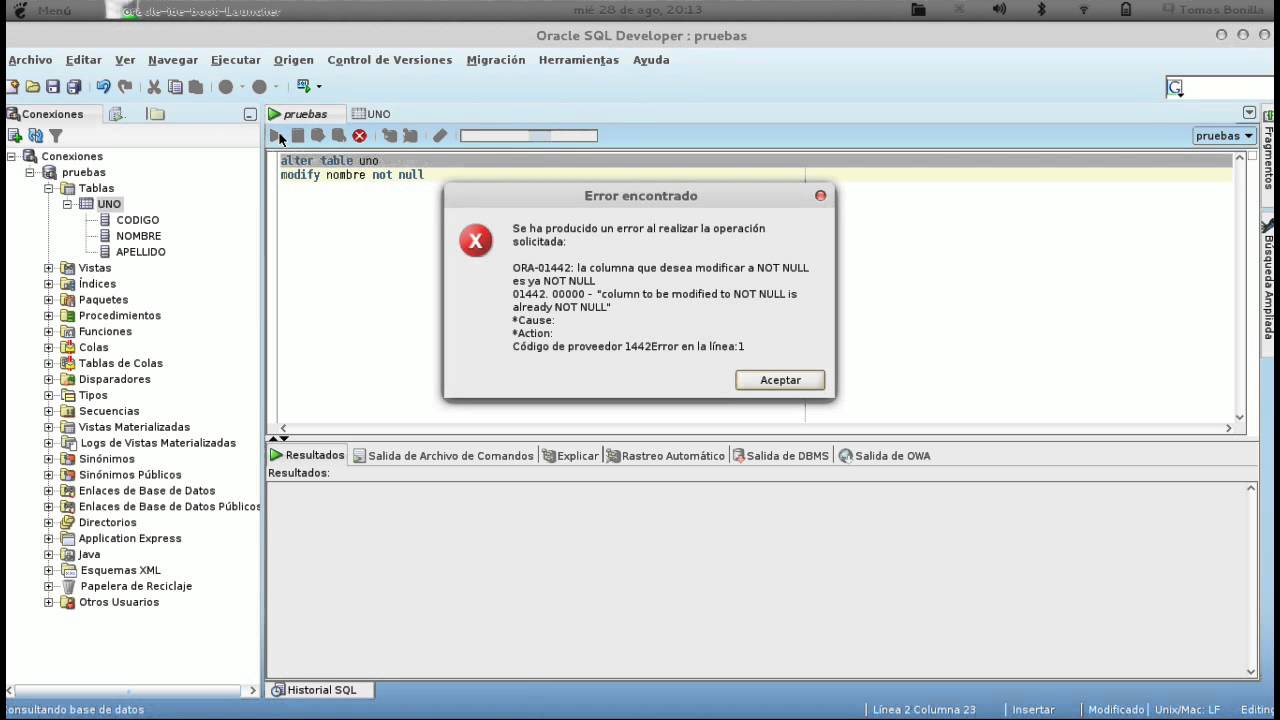Click the Save All icon in main toolbar
This screenshot has width=1280, height=720.
pos(74,87)
